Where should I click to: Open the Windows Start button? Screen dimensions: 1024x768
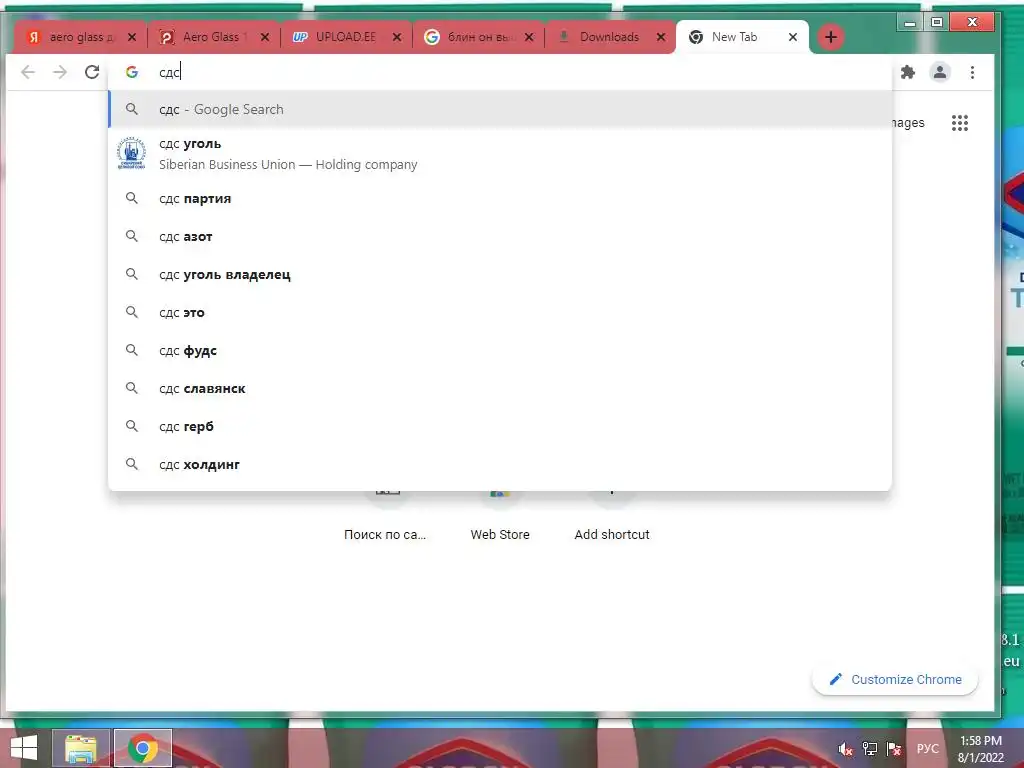[24, 748]
